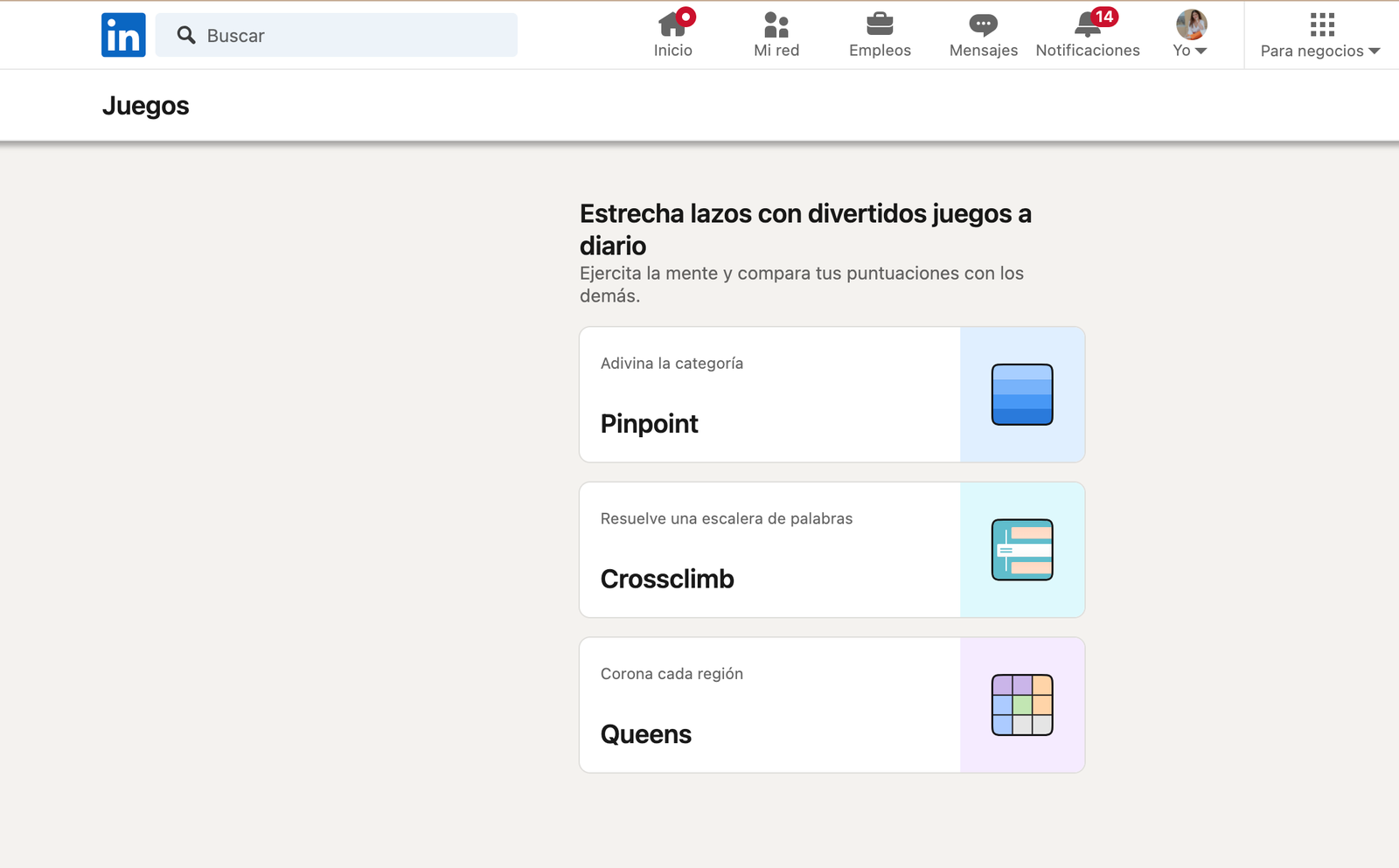Click the Para negocios grid icon
Viewport: 1399px width, 868px height.
[x=1322, y=24]
